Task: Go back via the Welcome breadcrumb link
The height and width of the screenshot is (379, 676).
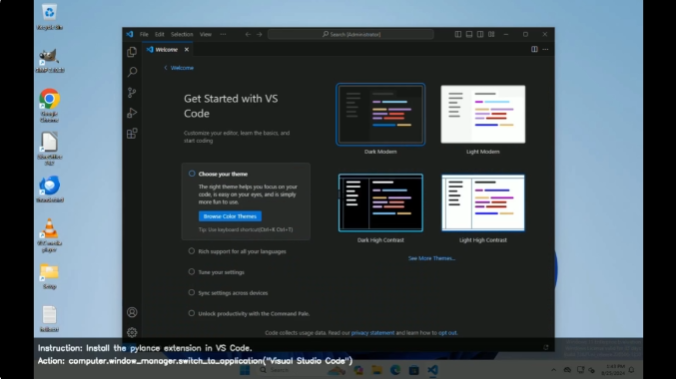Action: tap(179, 68)
